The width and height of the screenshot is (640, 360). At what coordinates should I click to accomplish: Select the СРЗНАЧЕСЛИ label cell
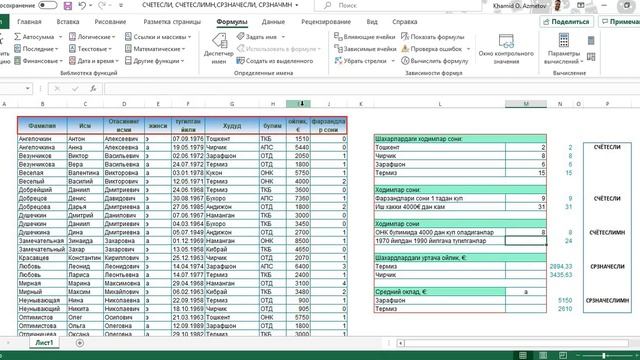pos(607,266)
